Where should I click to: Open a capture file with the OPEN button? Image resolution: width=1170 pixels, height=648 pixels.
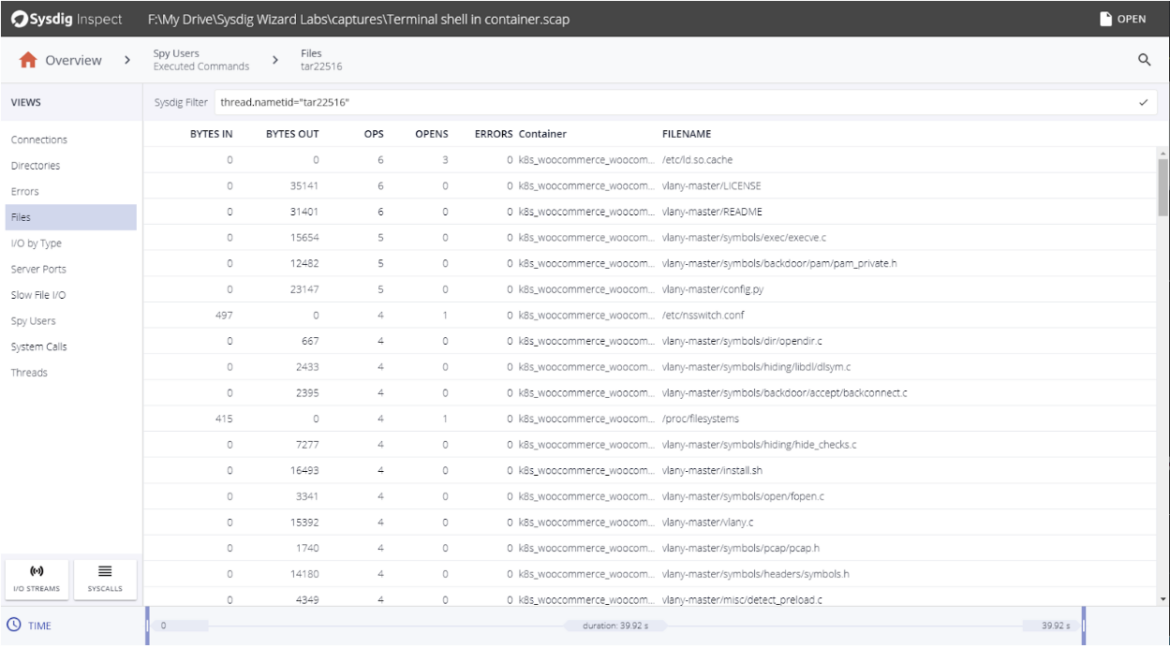coord(1123,19)
